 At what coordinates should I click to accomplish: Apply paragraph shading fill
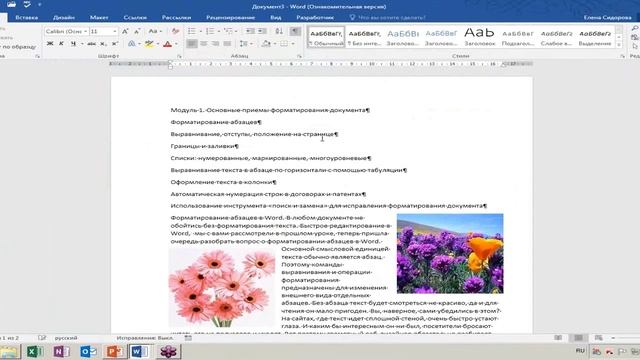pyautogui.click(x=266, y=44)
